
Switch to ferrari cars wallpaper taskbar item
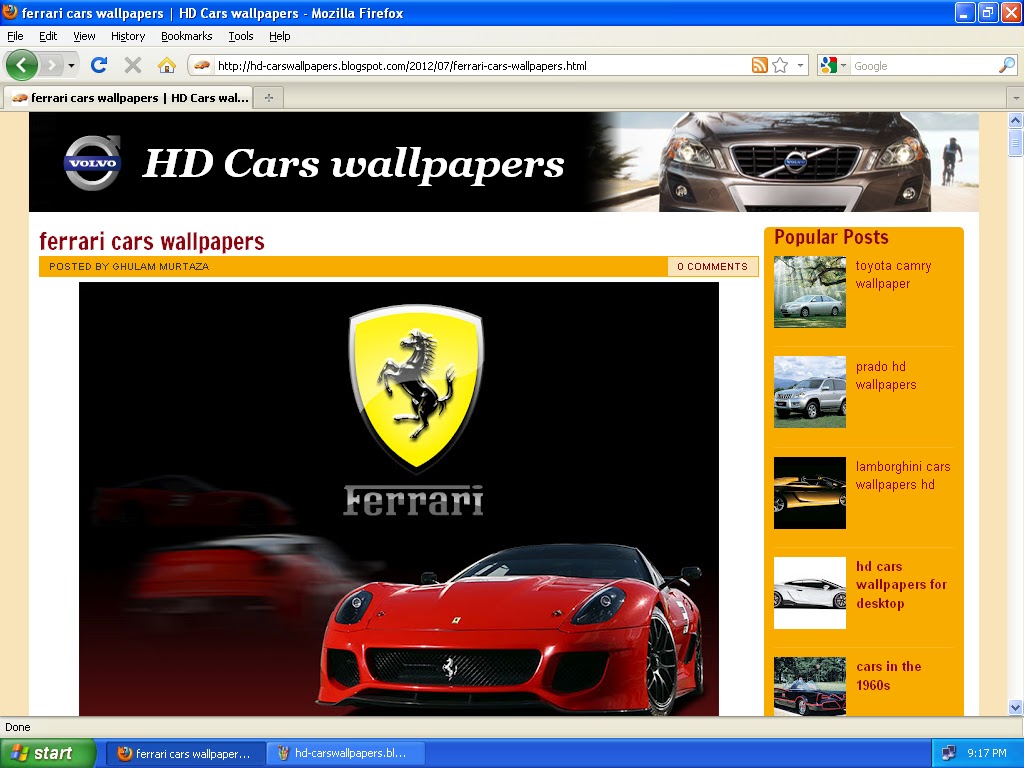[x=185, y=753]
